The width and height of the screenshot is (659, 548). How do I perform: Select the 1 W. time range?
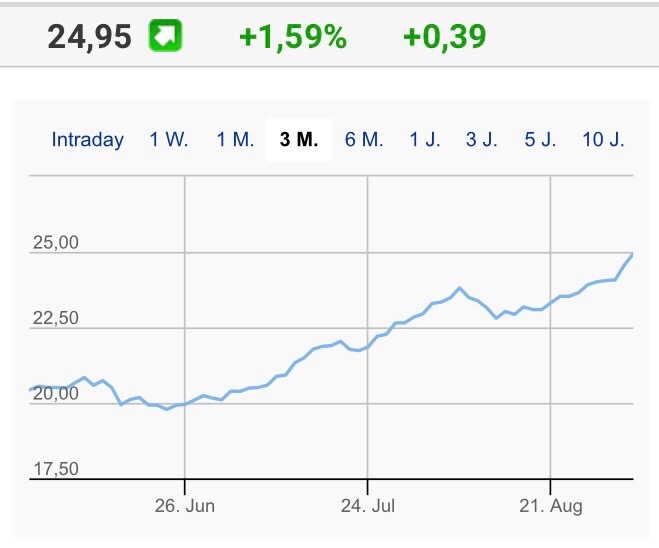click(x=169, y=139)
